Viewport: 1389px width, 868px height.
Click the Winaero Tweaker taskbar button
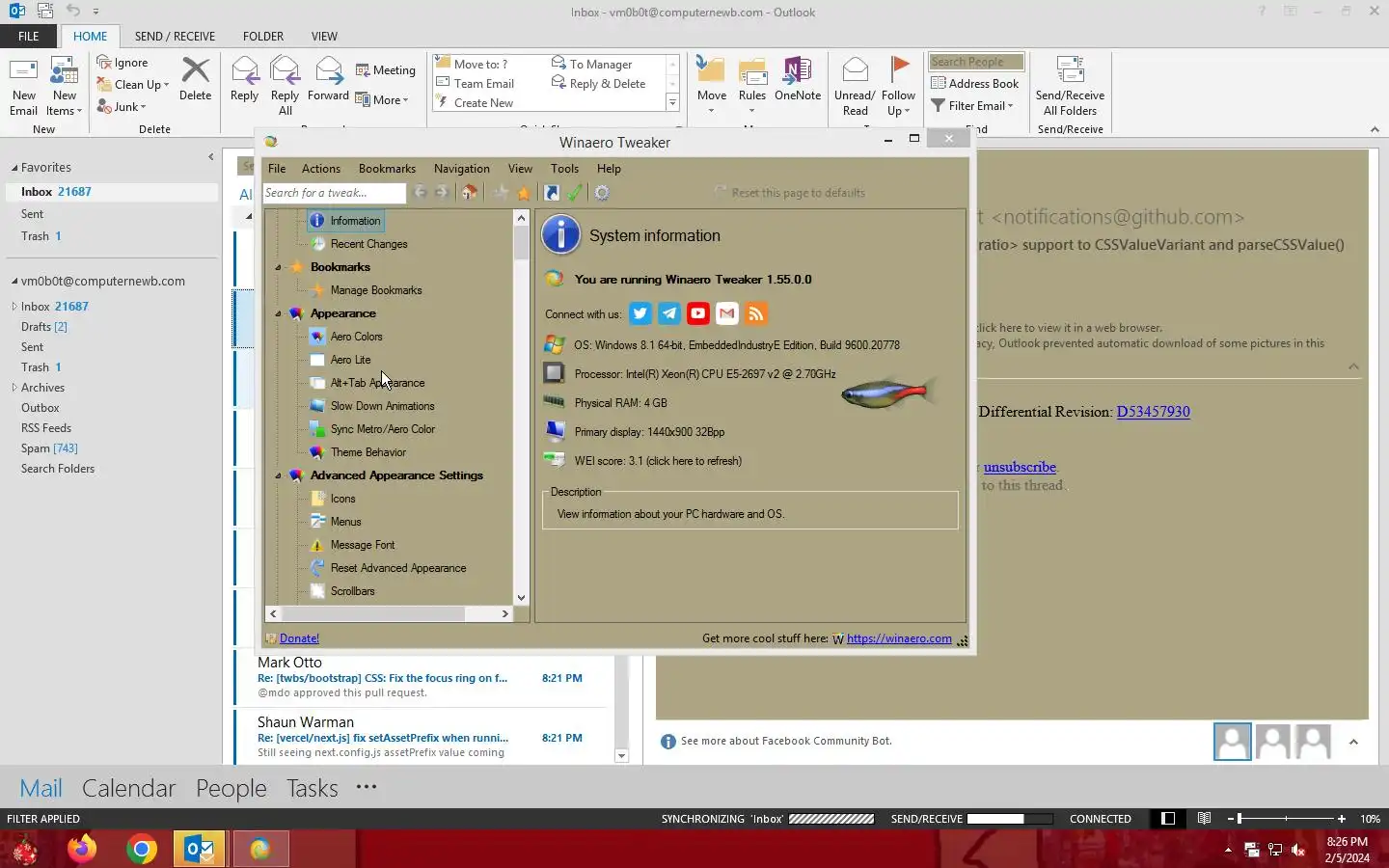[x=260, y=849]
